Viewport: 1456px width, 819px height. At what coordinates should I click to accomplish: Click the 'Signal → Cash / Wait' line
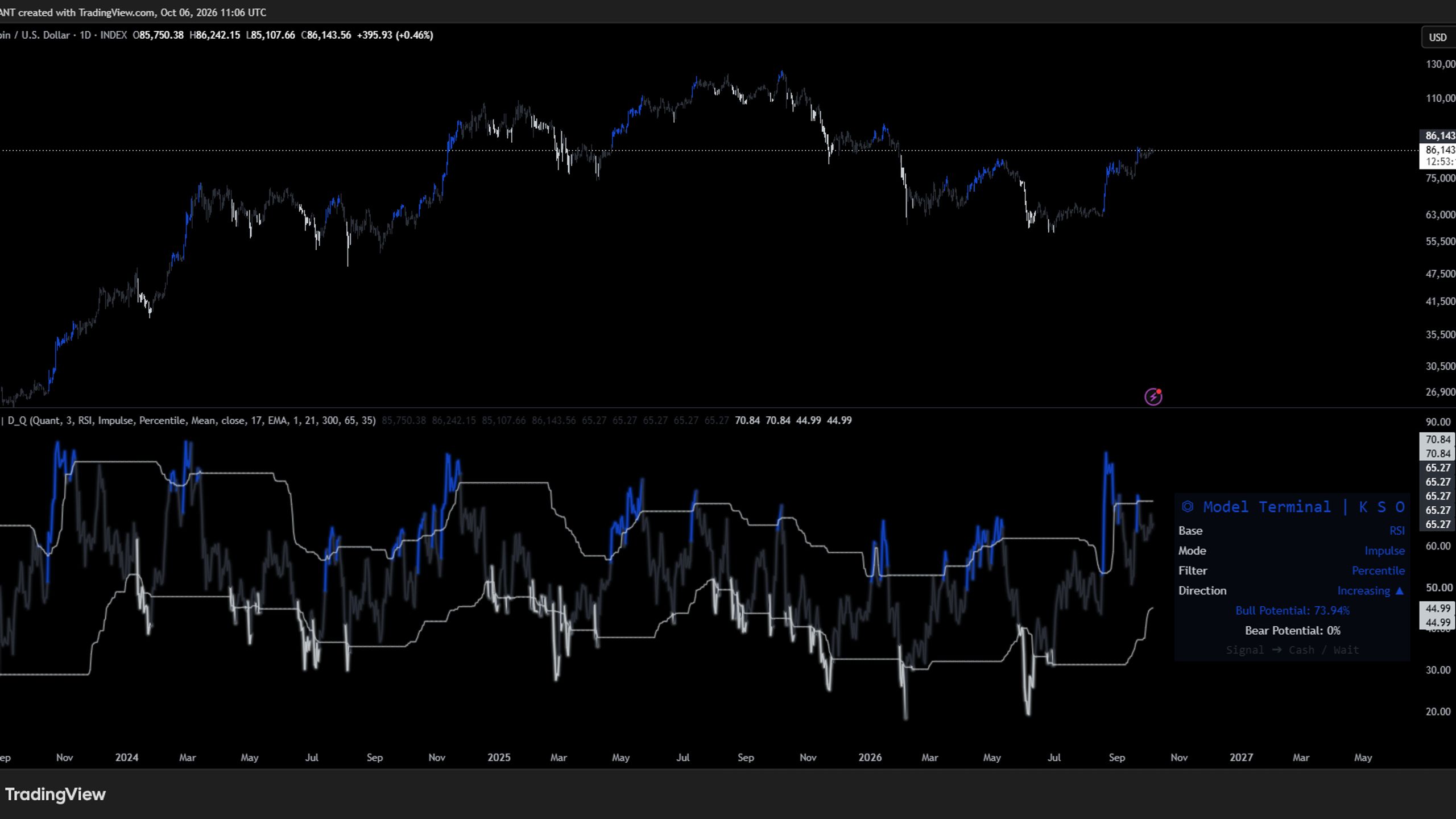pos(1292,650)
